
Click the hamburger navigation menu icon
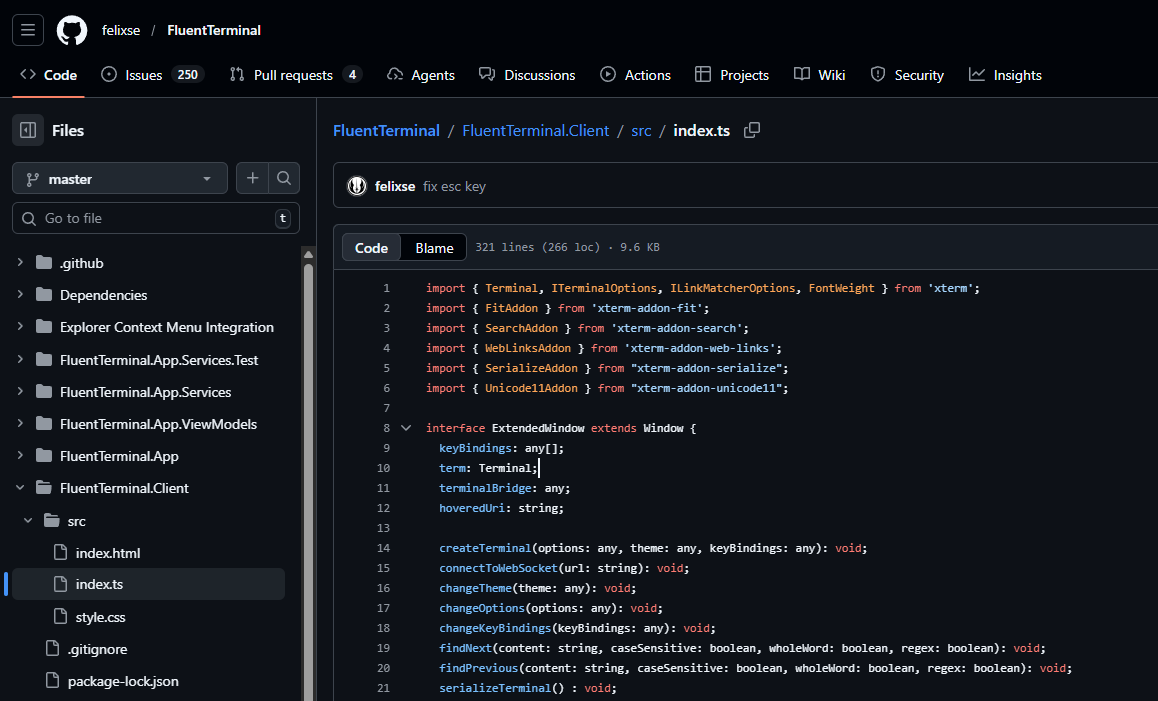(x=27, y=30)
